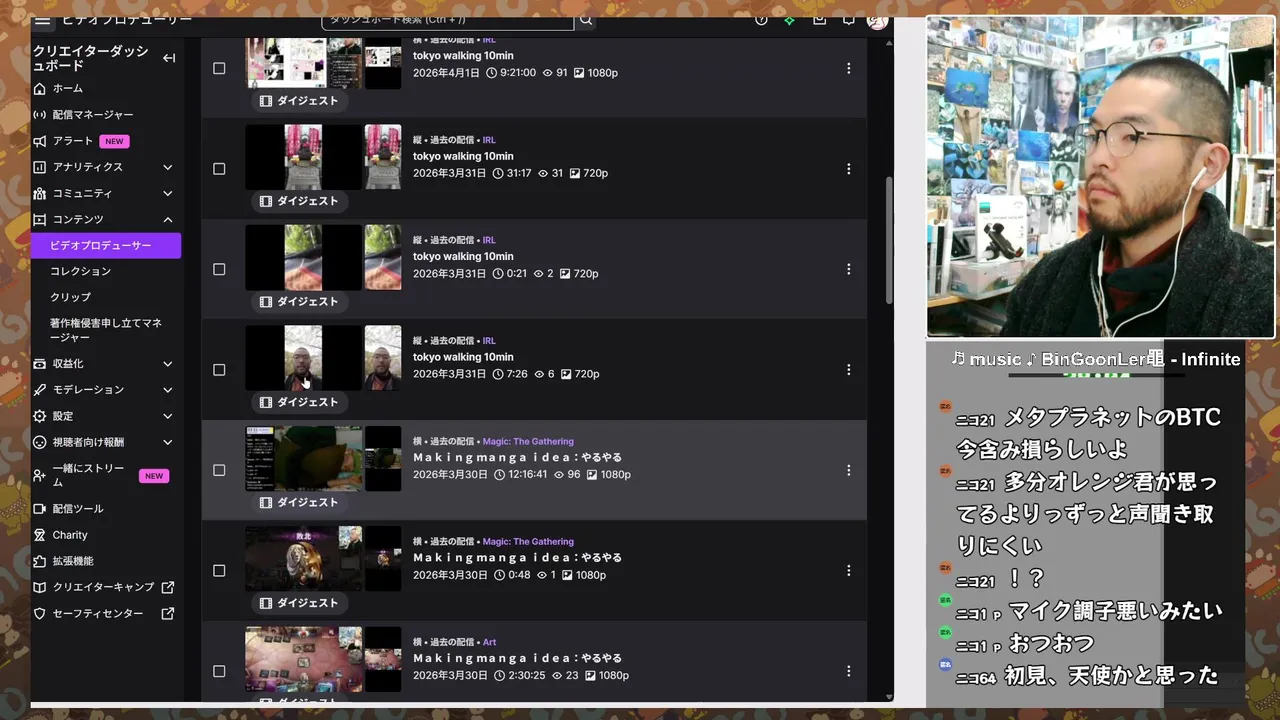Open the inbox icon in top bar
1280x720 pixels.
coord(819,20)
